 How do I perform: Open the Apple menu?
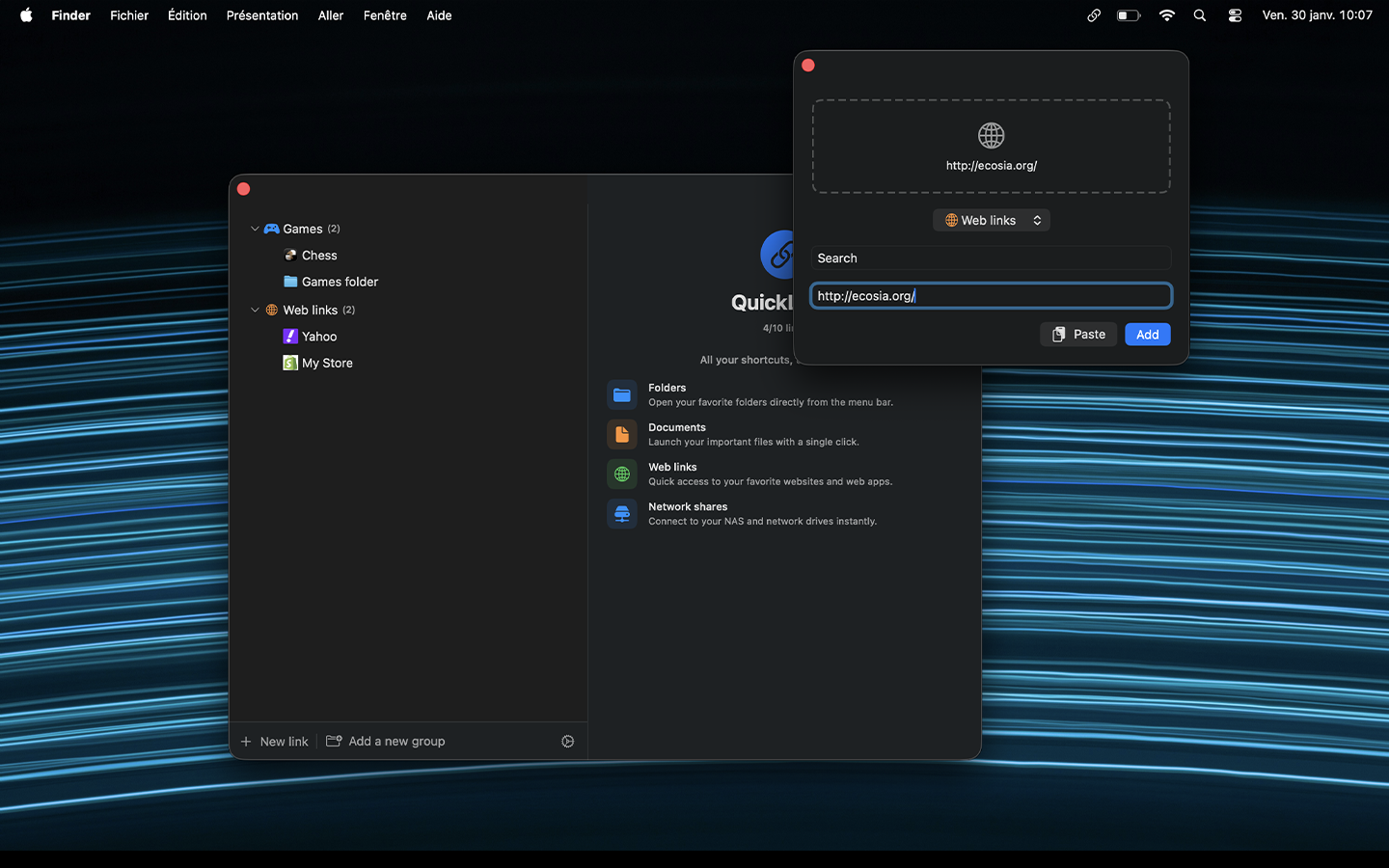click(x=26, y=14)
